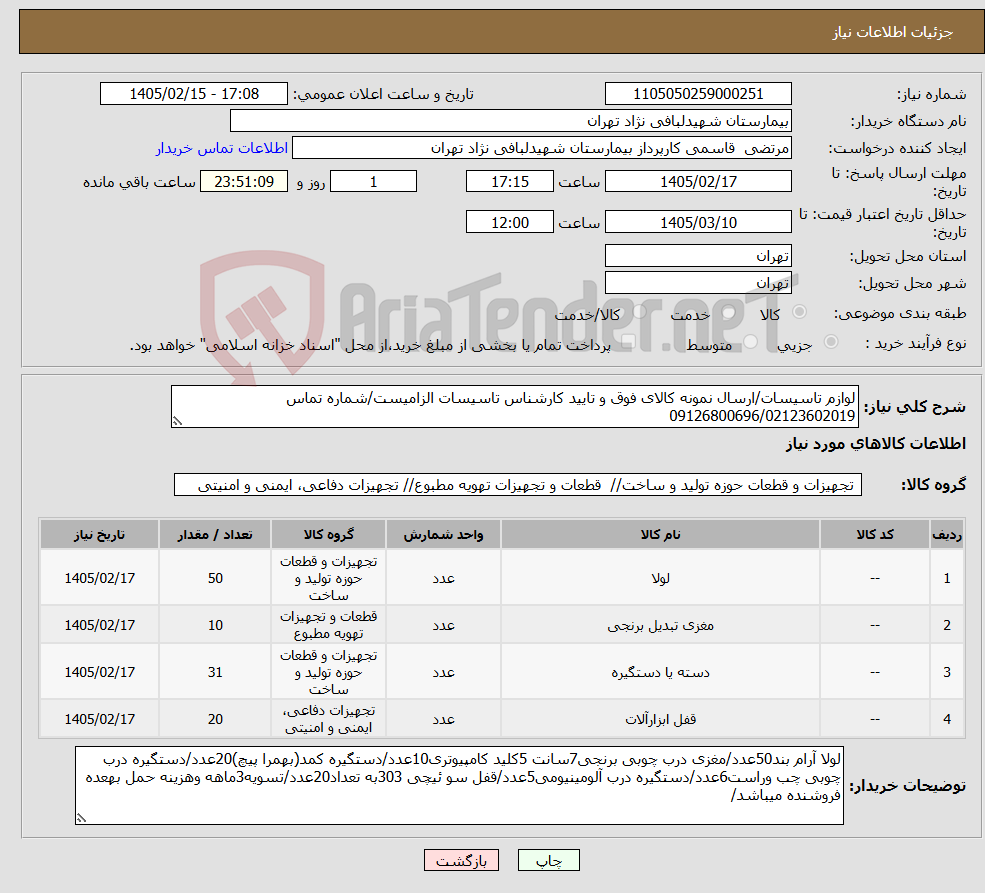Image resolution: width=985 pixels, height=893 pixels.
Task: Click the تاریخ نیاز column header
Action: click(99, 534)
